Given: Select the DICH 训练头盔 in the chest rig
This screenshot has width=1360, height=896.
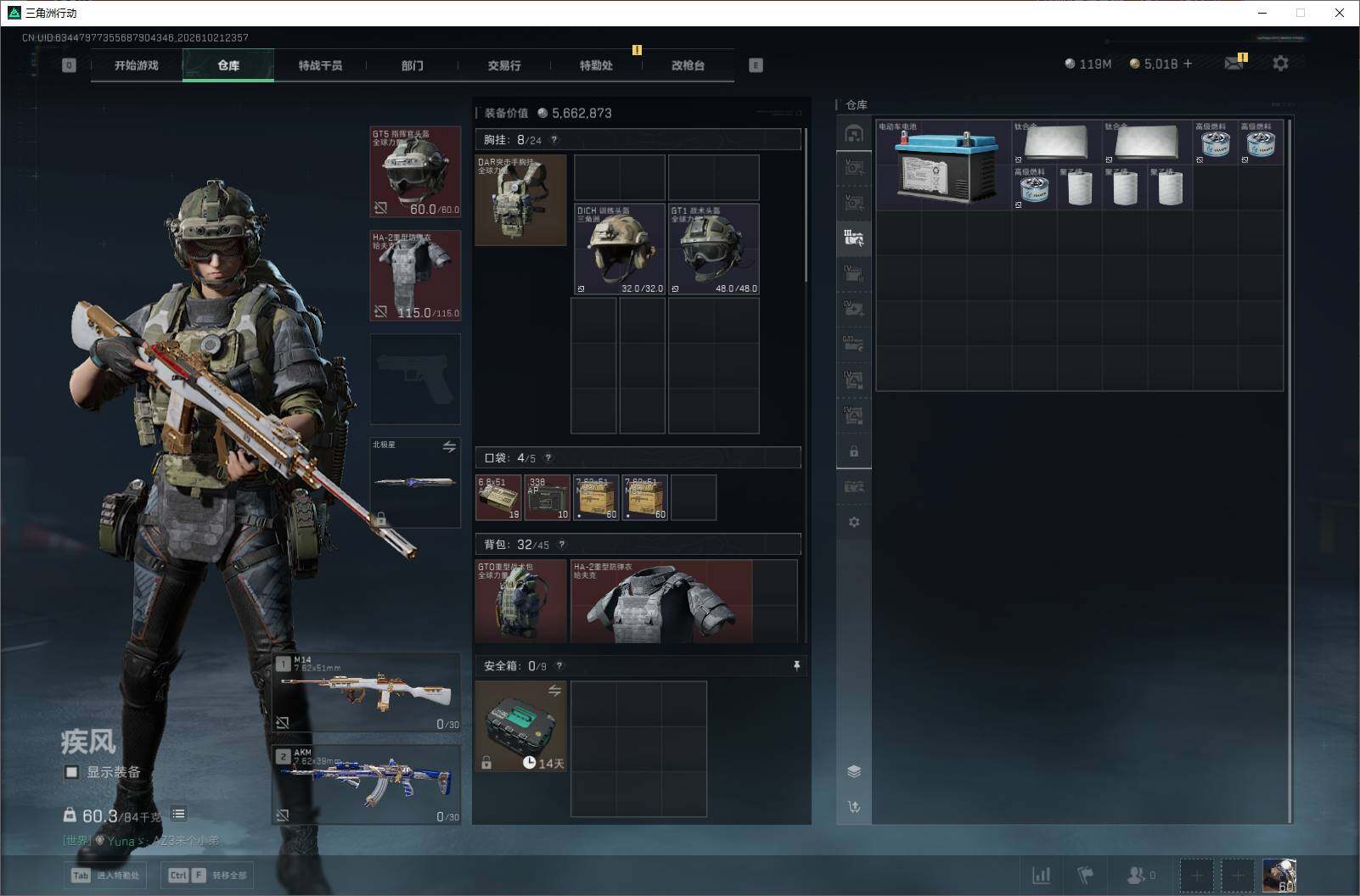Looking at the screenshot, I should pyautogui.click(x=620, y=249).
